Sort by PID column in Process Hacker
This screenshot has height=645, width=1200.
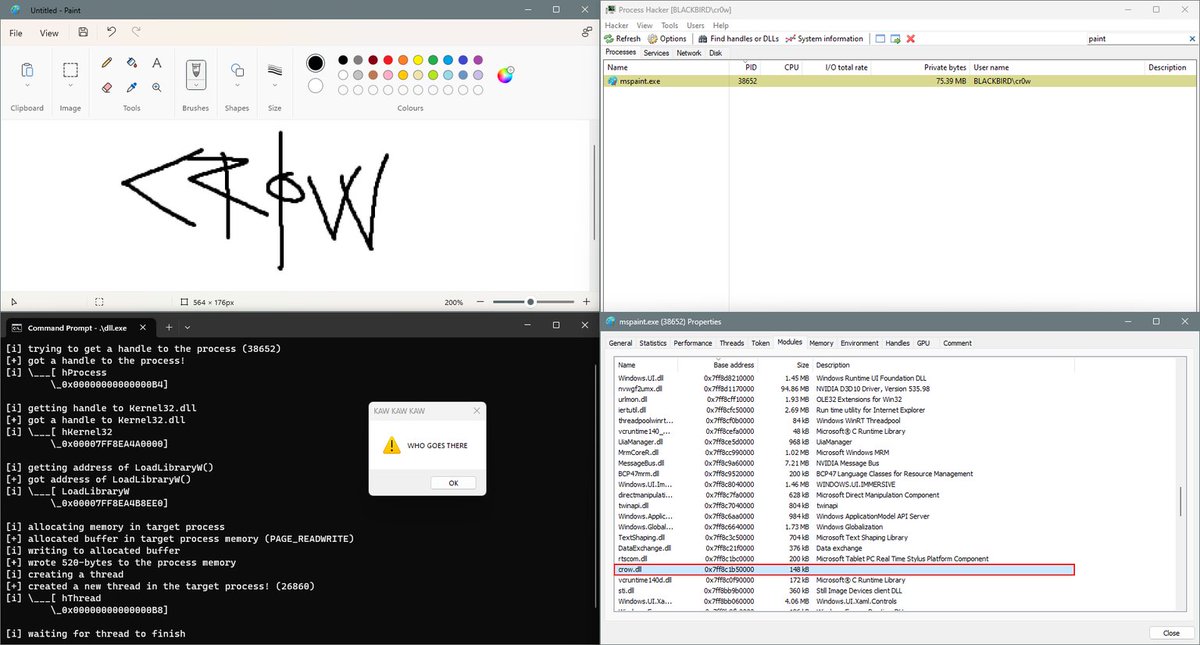[x=741, y=68]
